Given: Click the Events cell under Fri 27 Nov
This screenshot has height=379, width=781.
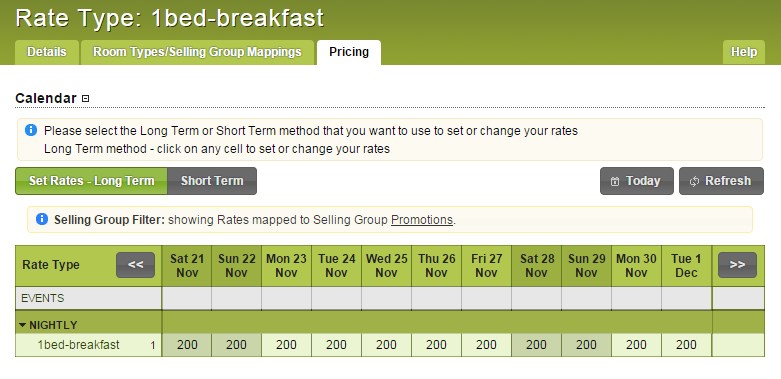Looking at the screenshot, I should (x=487, y=298).
